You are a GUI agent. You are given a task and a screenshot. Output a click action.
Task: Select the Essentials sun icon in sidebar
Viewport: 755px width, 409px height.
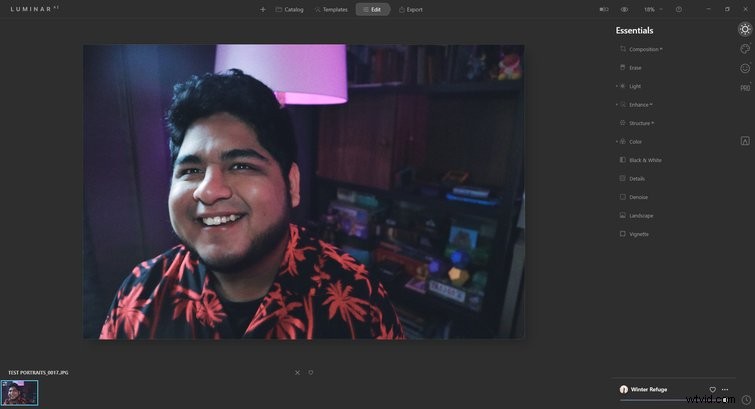click(745, 29)
